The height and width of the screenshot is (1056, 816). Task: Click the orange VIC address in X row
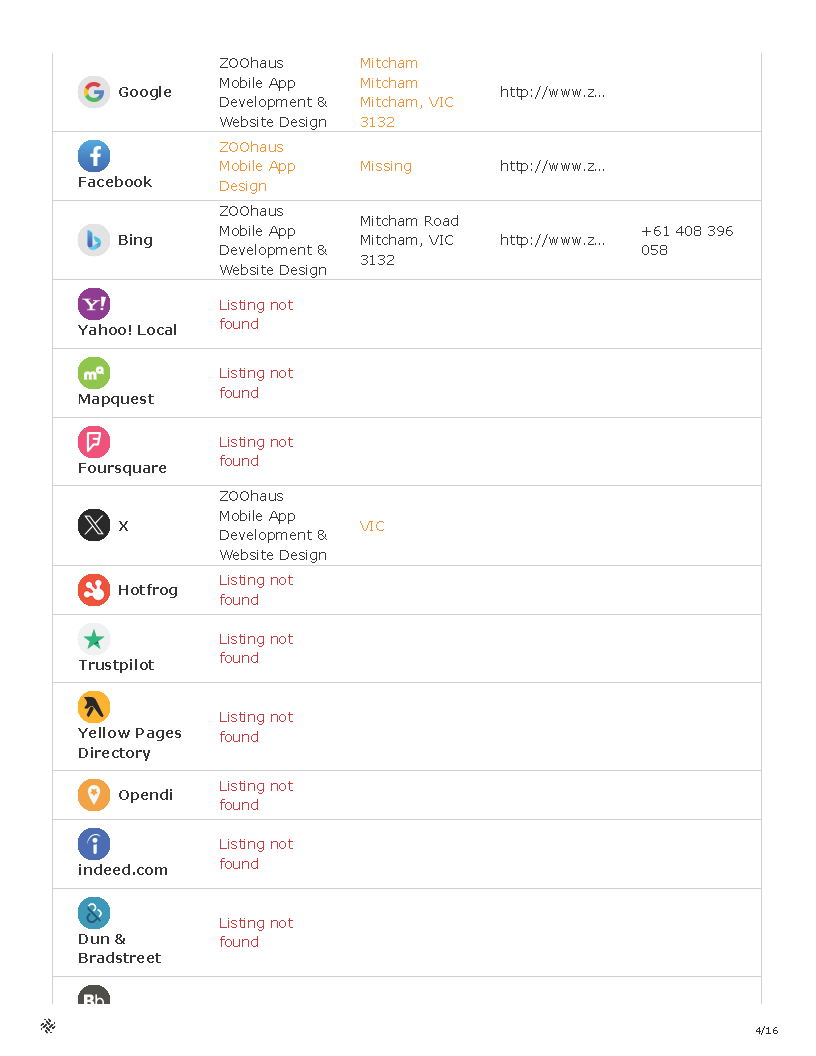click(x=372, y=526)
